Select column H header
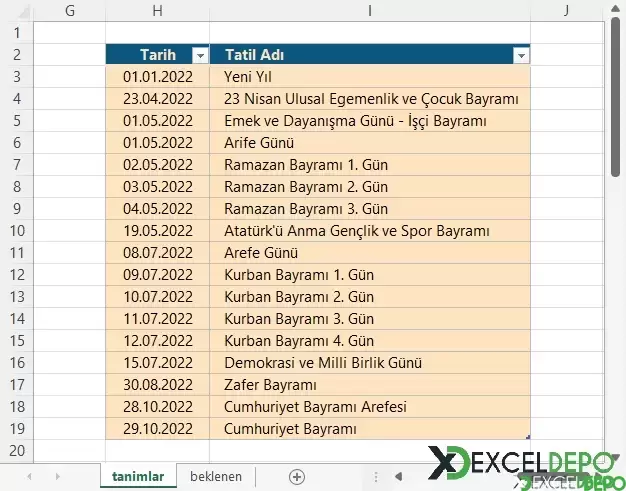626x491 pixels. pos(158,11)
